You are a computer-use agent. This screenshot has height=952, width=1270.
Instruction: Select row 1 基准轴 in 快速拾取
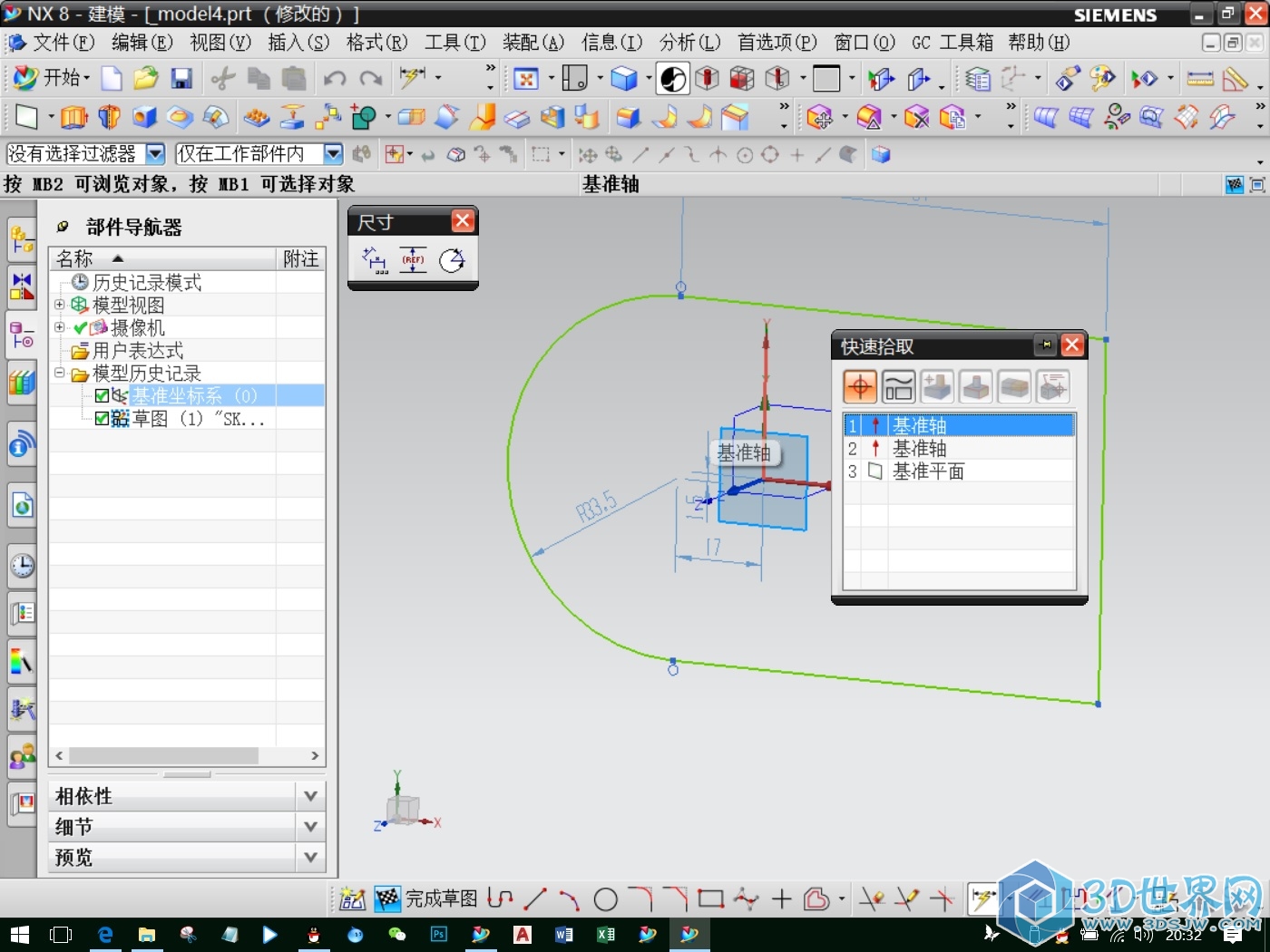pos(960,425)
